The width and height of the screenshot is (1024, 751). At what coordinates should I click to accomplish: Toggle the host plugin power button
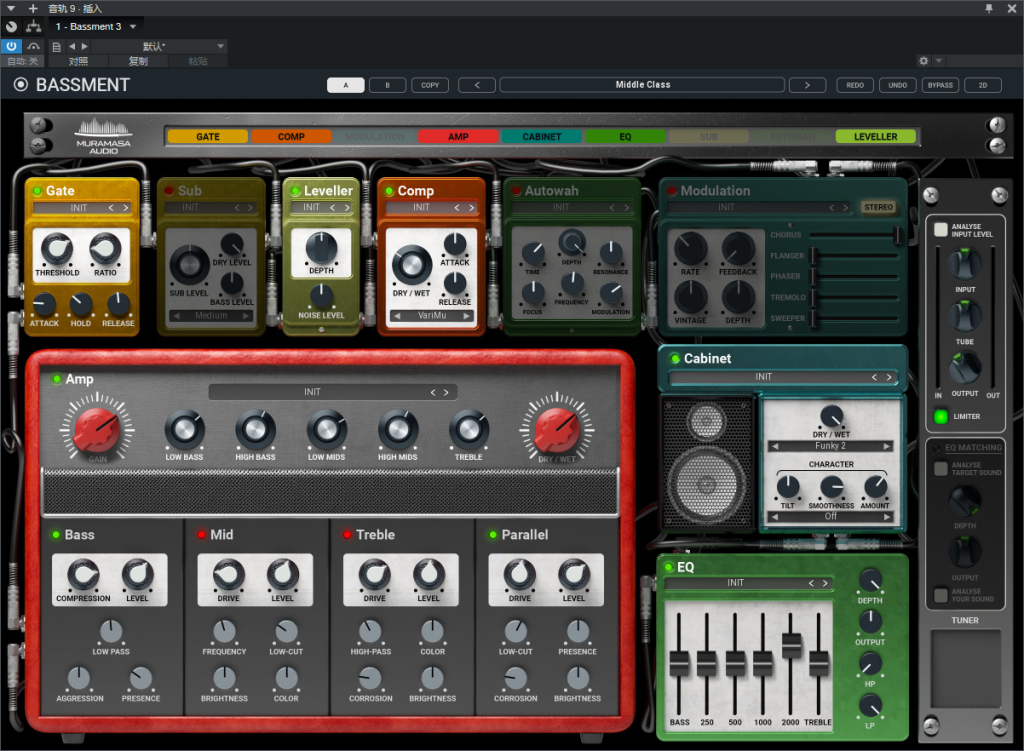[x=11, y=46]
